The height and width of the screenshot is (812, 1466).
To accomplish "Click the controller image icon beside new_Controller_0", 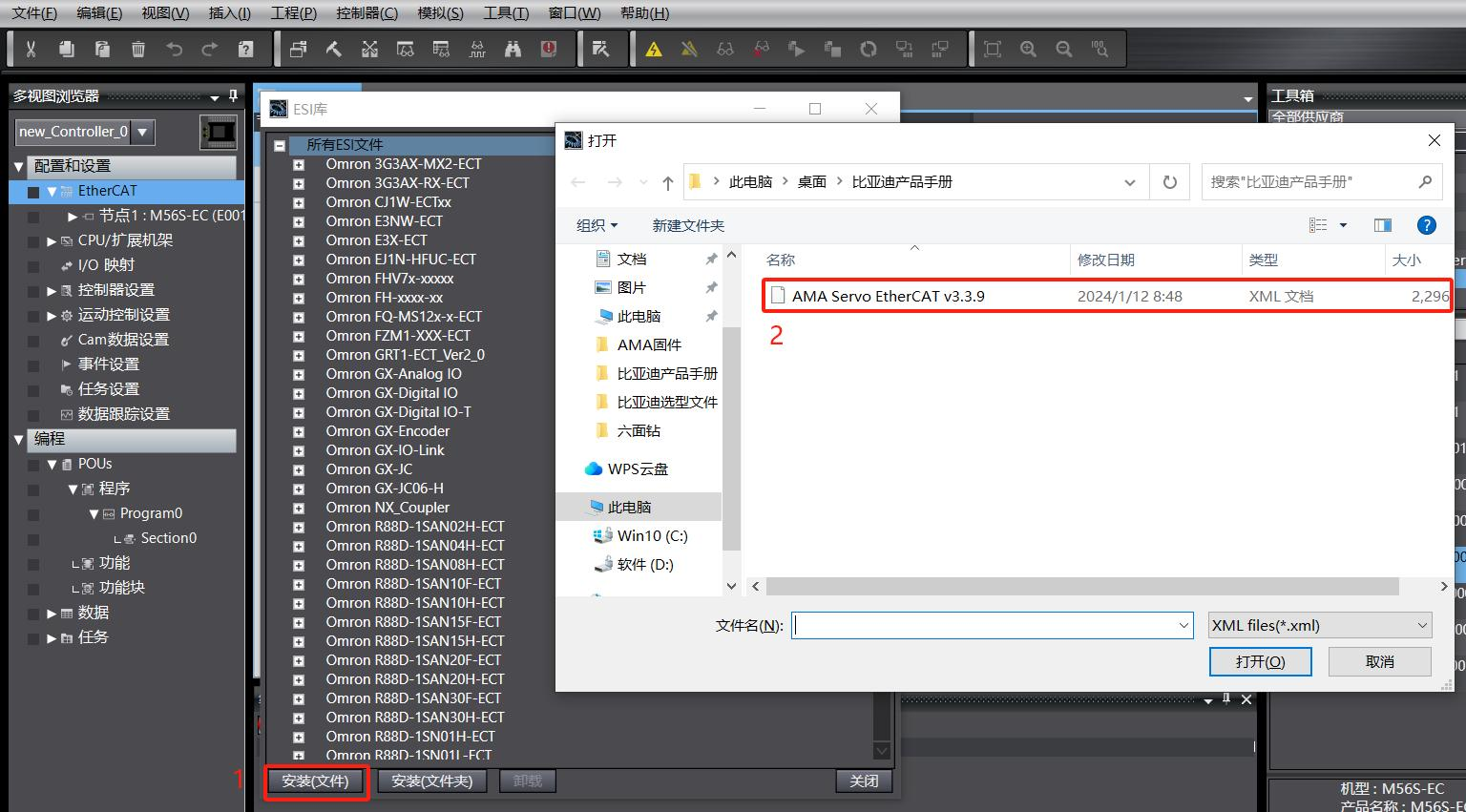I will point(219,132).
